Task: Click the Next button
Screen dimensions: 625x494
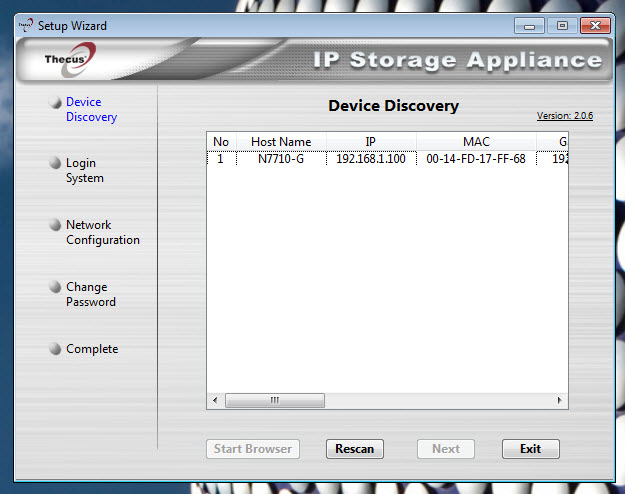Action: click(446, 449)
